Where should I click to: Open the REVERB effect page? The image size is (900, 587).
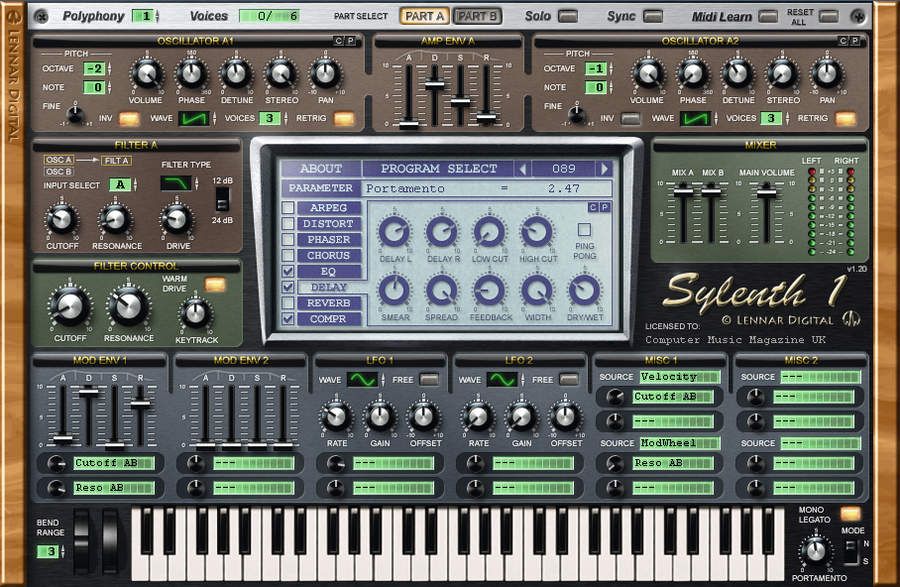328,303
